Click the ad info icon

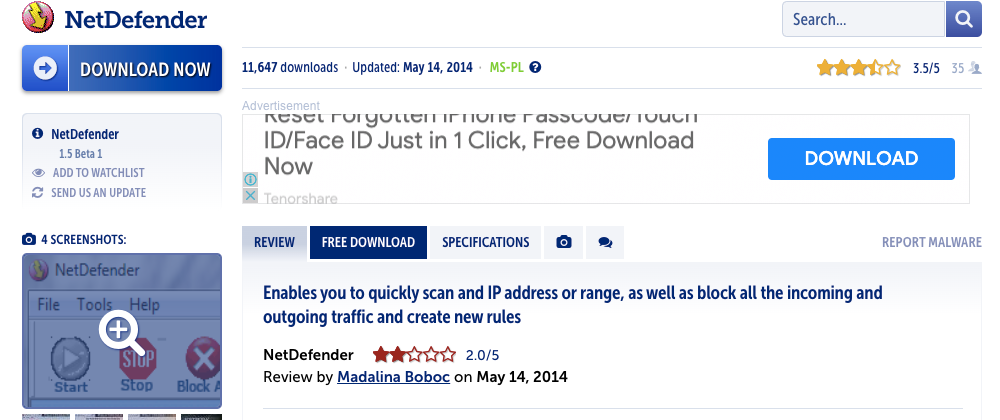point(250,179)
